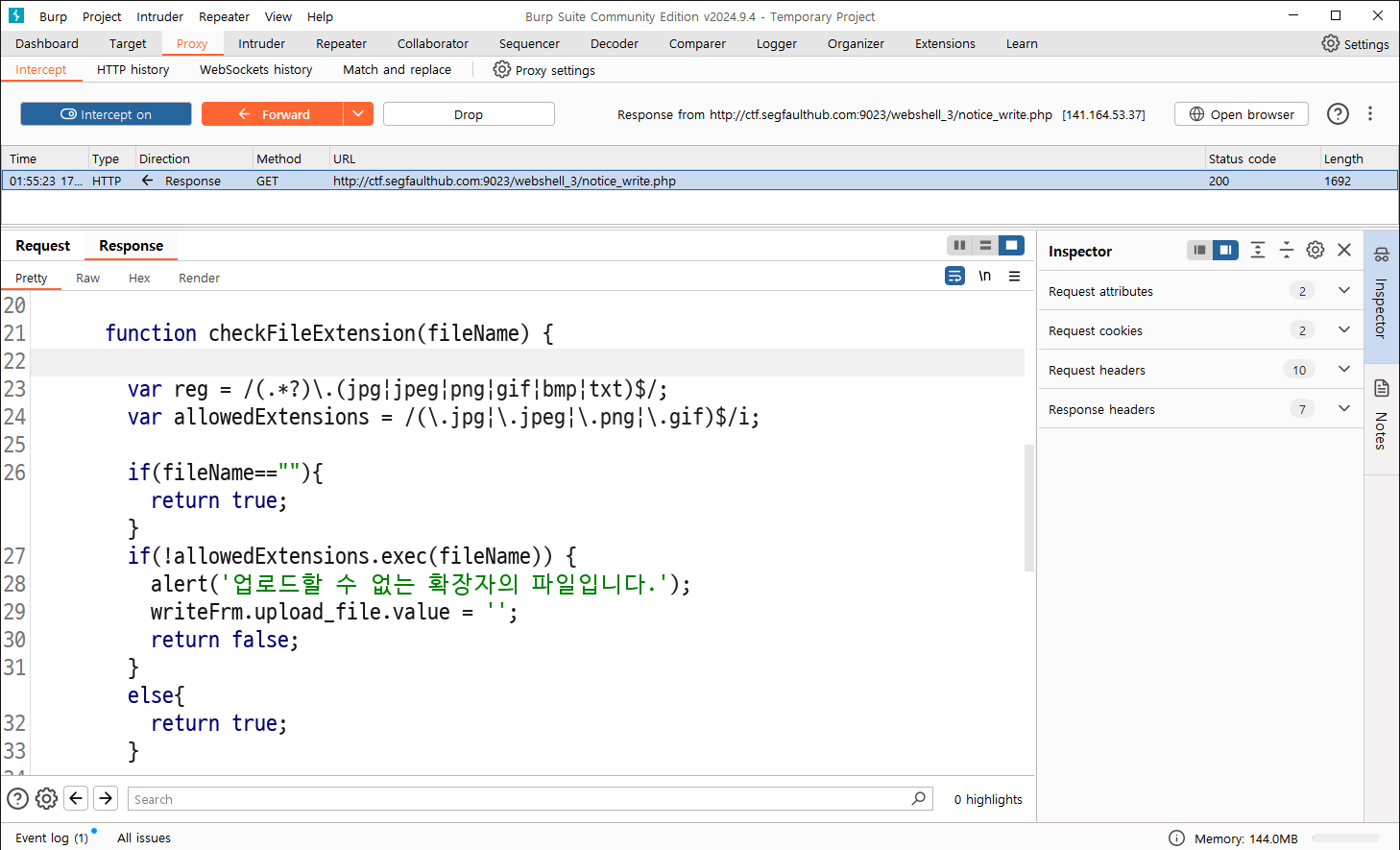This screenshot has height=850, width=1400.
Task: Switch to the Decoder tab
Action: click(615, 43)
